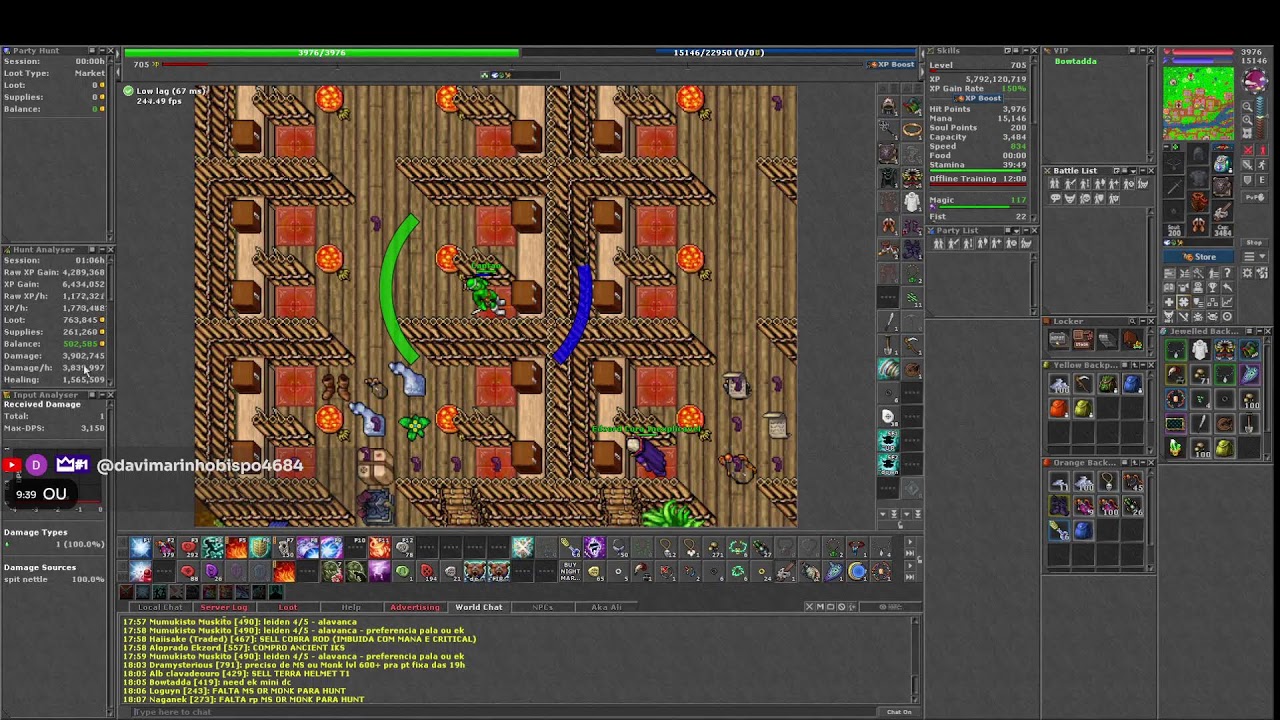Open the options gear icon
This screenshot has width=1280, height=720.
[1247, 273]
